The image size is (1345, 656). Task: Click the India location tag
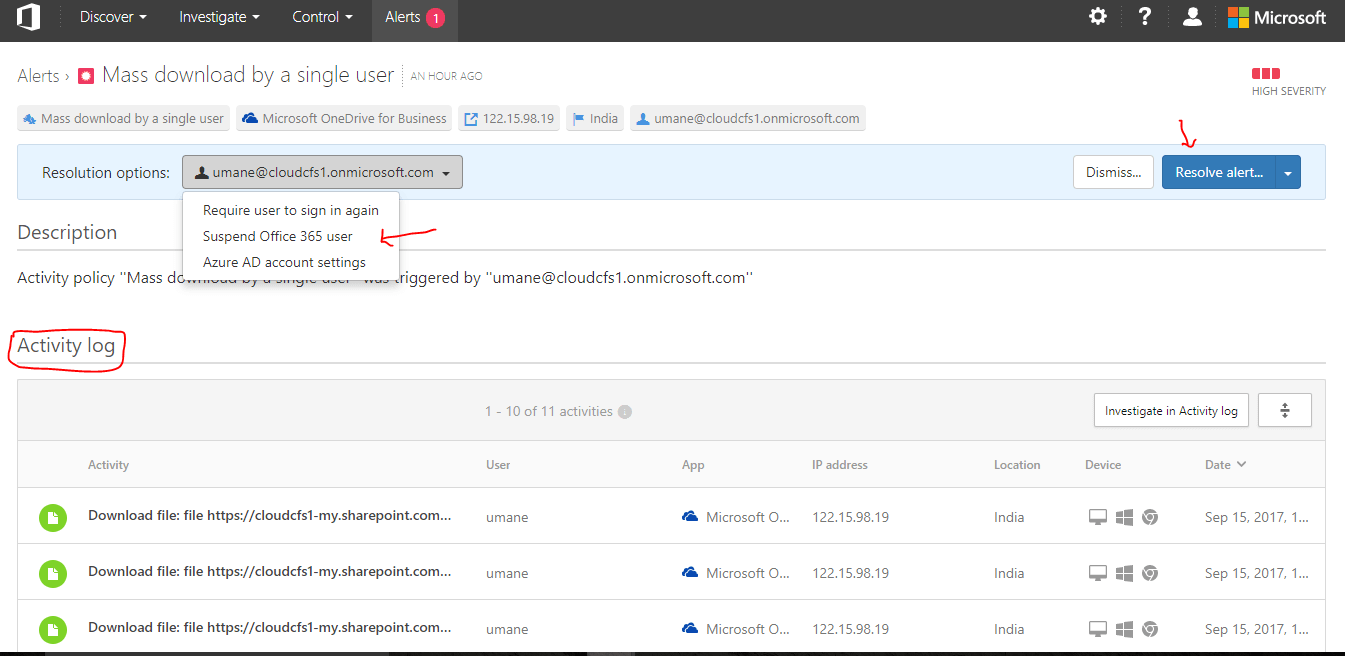pyautogui.click(x=595, y=118)
